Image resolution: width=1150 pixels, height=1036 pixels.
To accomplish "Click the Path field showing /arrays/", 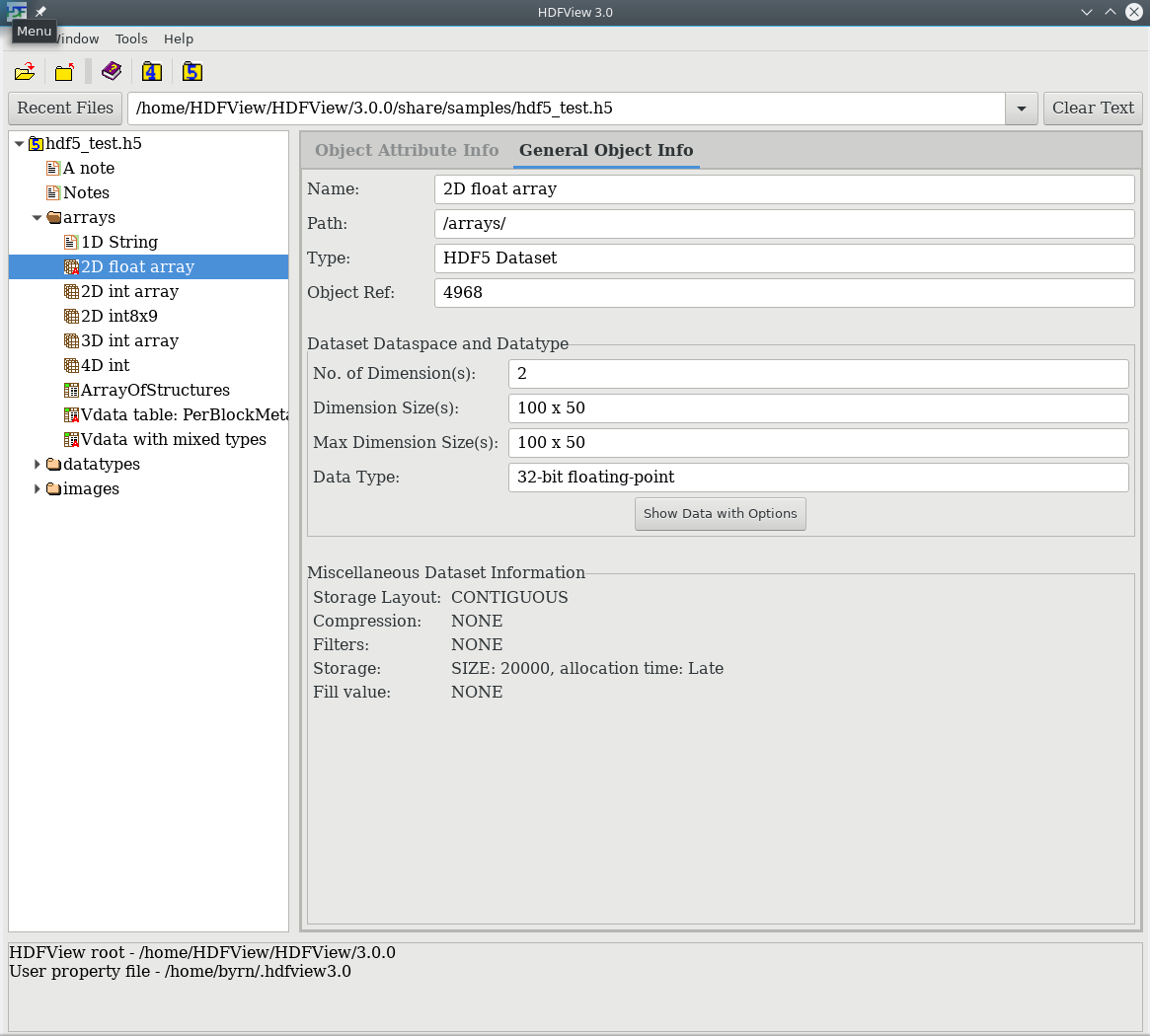I will pyautogui.click(x=785, y=224).
